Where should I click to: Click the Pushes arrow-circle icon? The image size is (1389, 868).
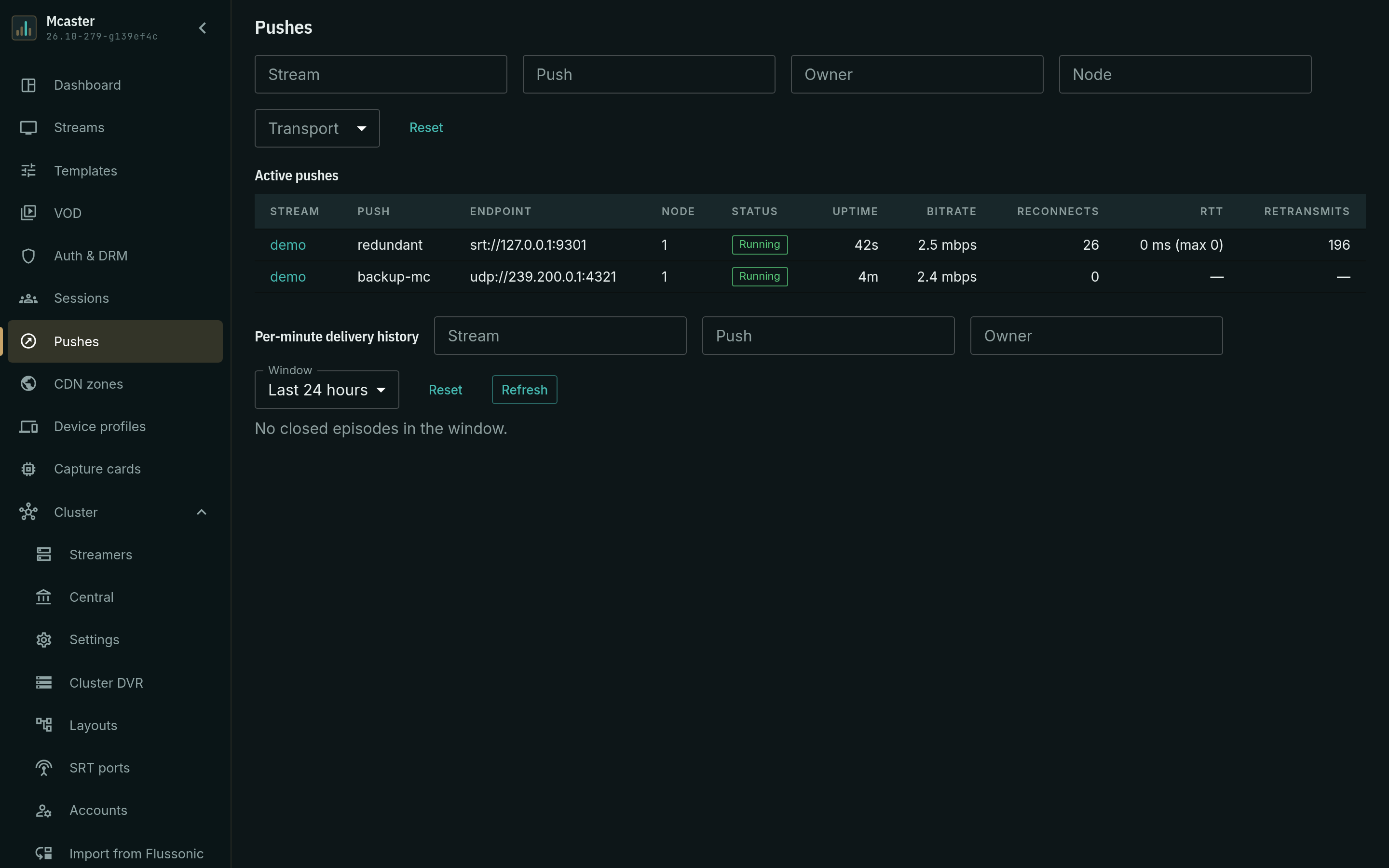tap(28, 341)
